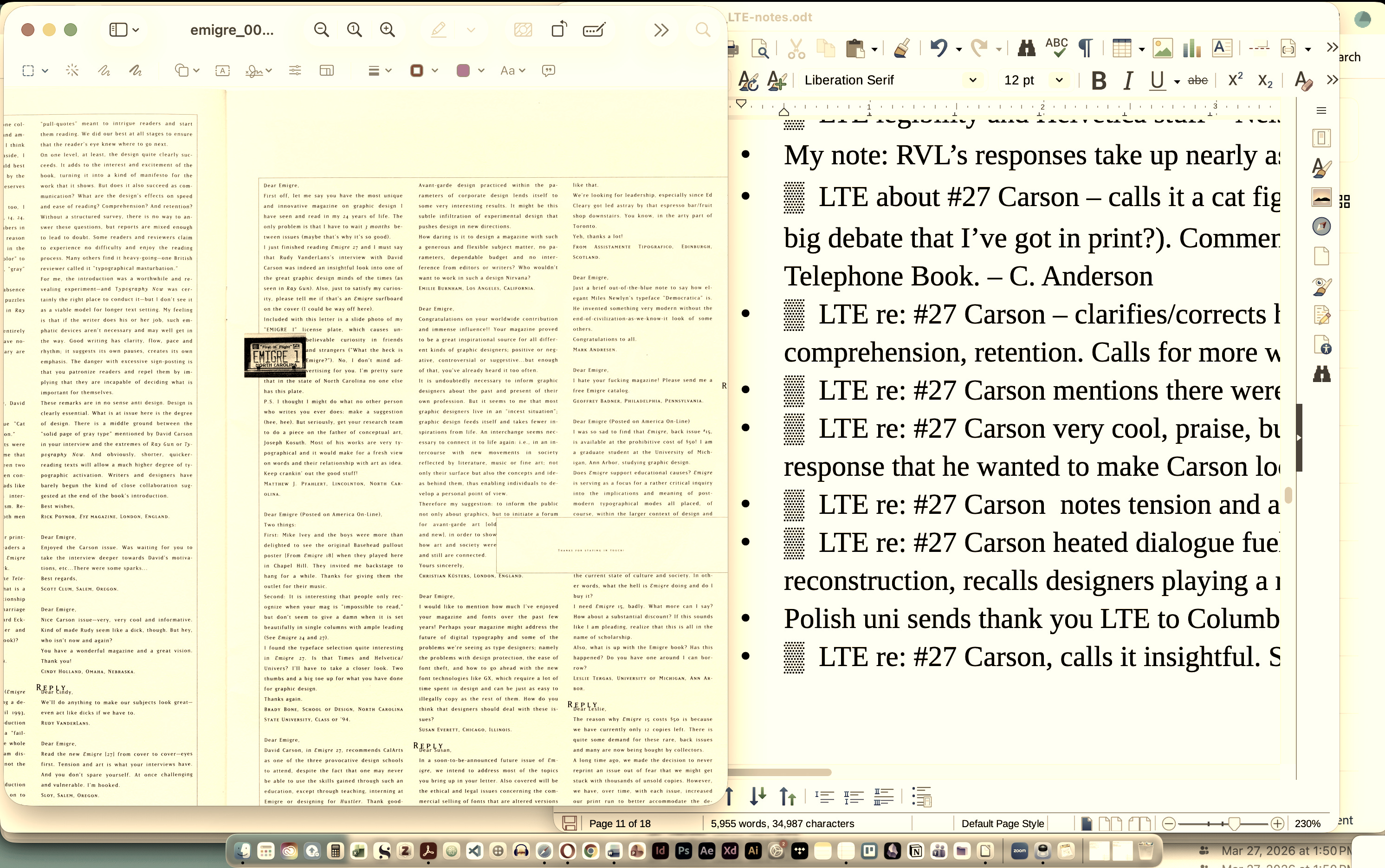The width and height of the screenshot is (1385, 868).
Task: Toggle Italic formatting
Action: 1128,81
